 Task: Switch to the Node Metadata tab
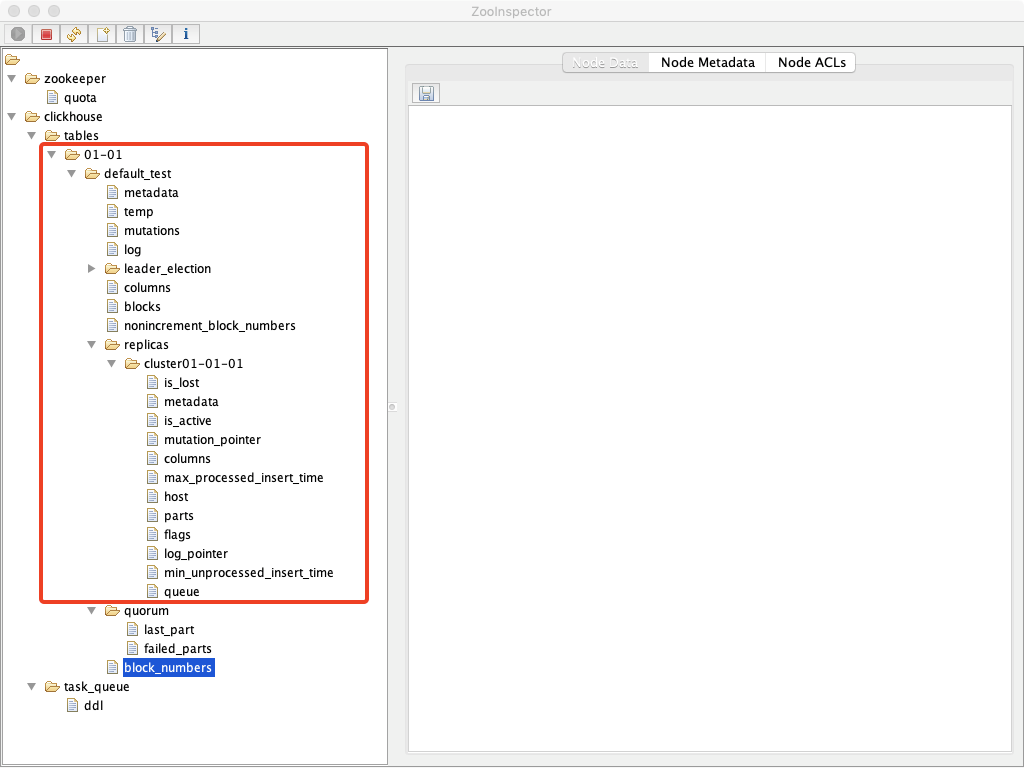pos(707,63)
